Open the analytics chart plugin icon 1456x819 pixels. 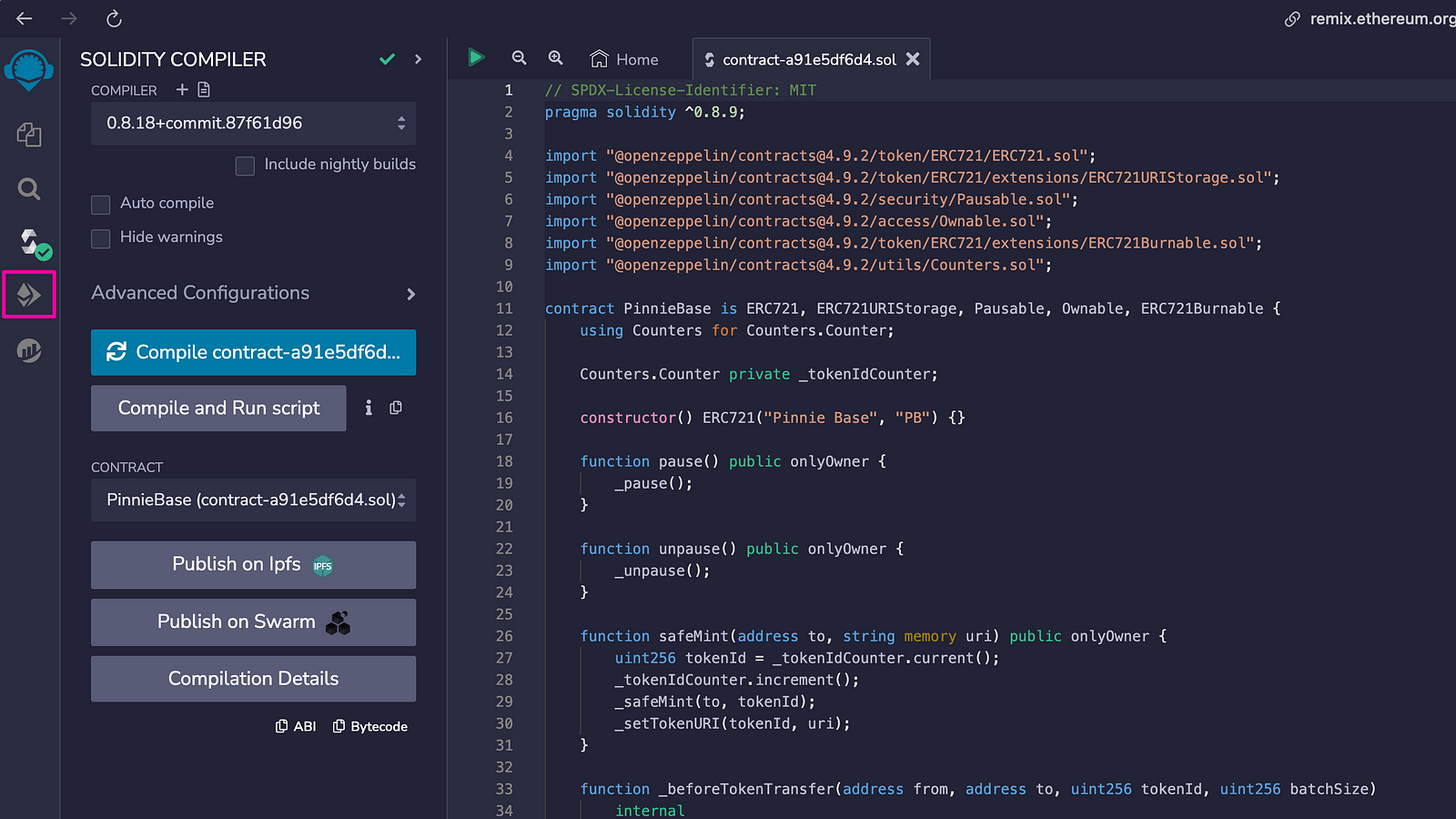29,350
